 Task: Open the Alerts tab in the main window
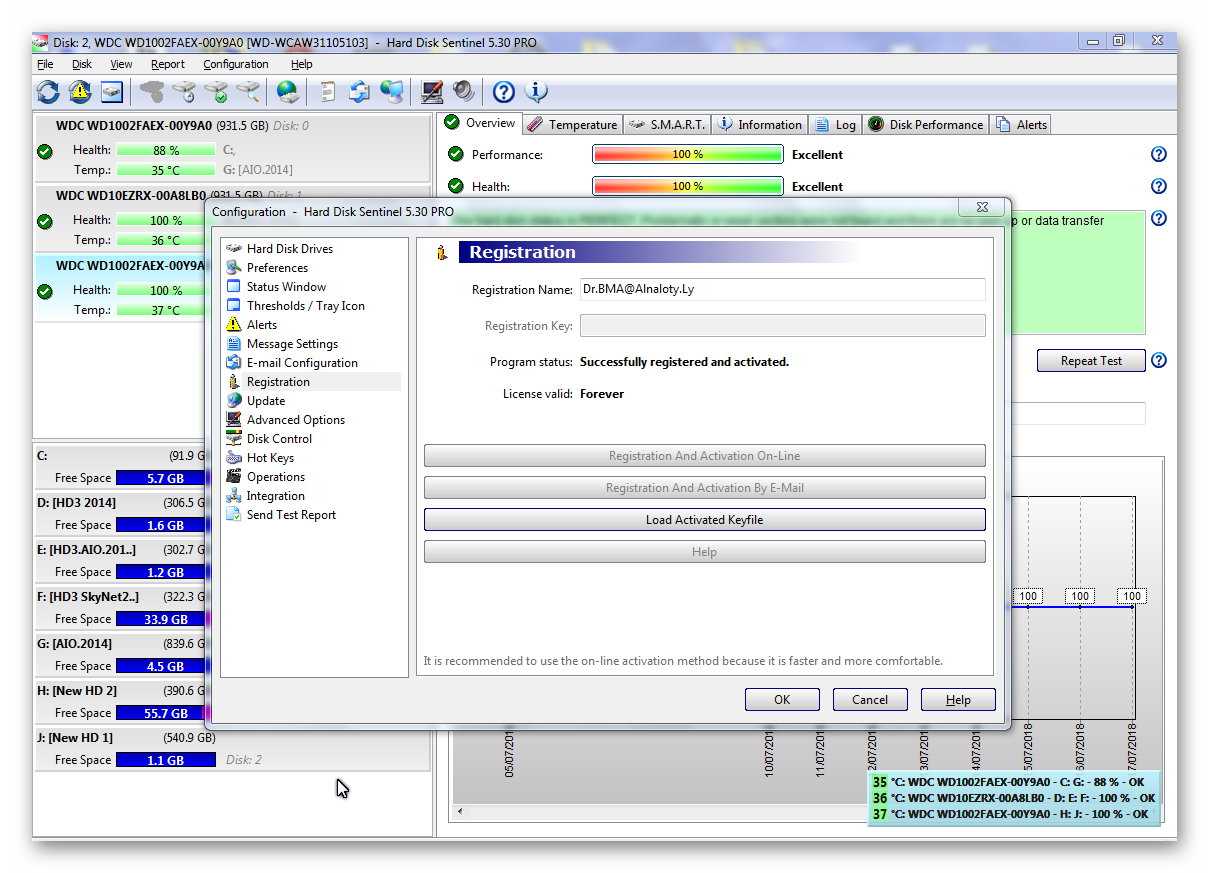click(x=1021, y=124)
